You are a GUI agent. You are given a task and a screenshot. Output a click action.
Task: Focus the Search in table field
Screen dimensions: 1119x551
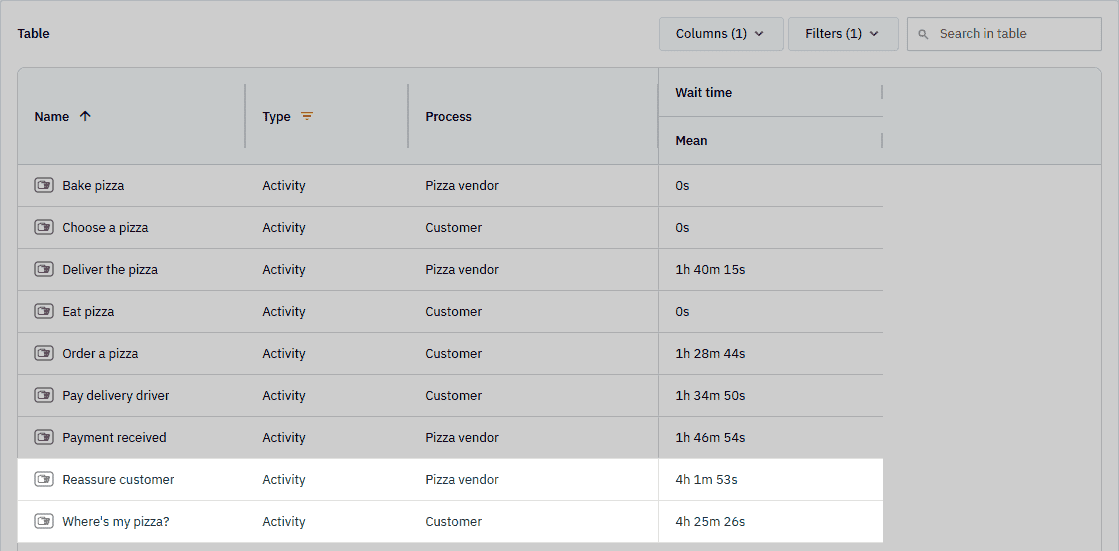[x=1004, y=34]
